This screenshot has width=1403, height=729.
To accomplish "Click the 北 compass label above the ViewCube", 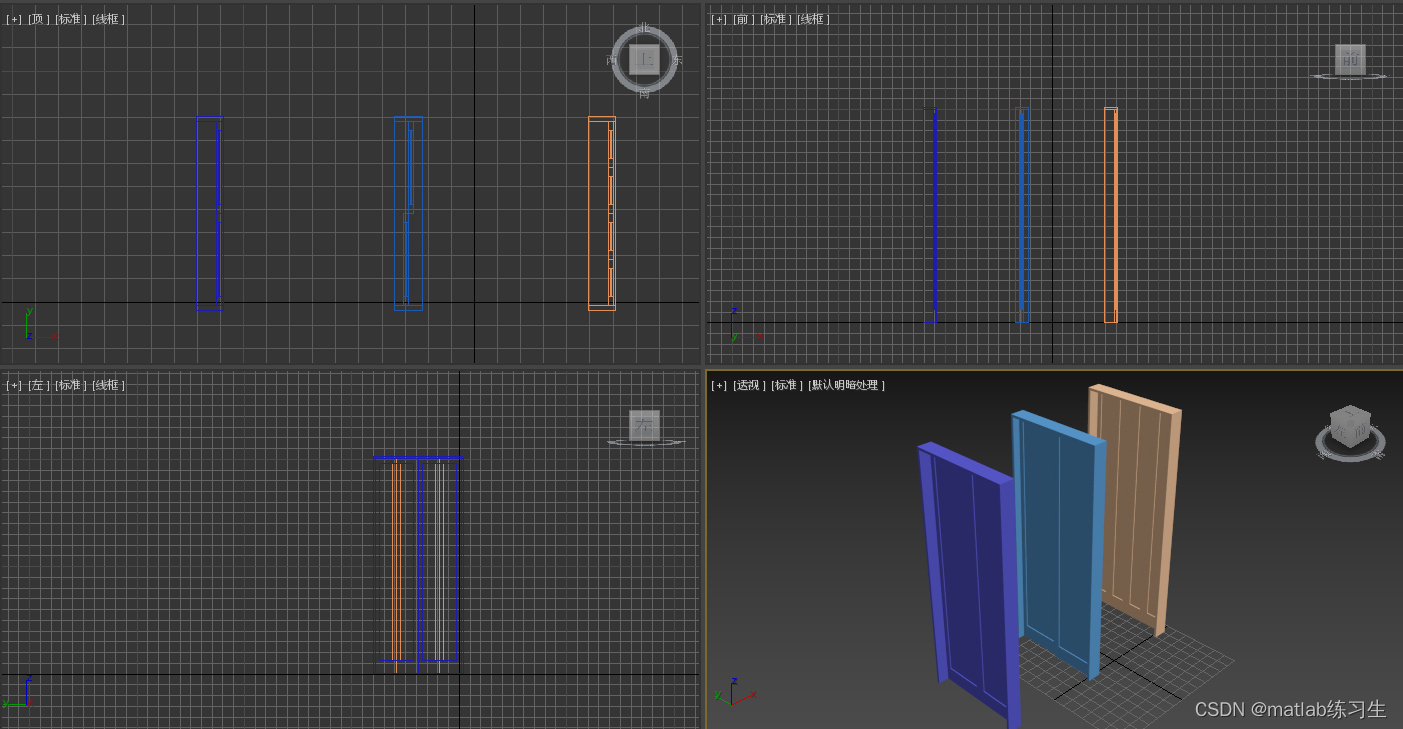I will [x=643, y=28].
